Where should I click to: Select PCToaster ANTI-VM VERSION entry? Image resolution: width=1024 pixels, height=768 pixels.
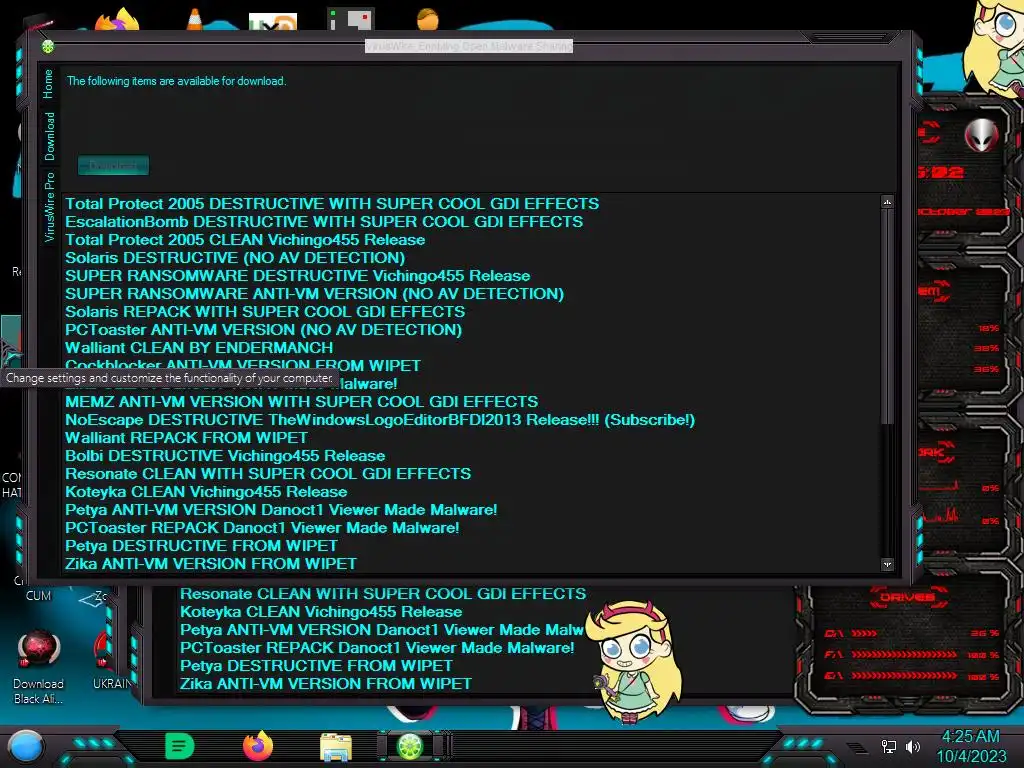coord(263,330)
